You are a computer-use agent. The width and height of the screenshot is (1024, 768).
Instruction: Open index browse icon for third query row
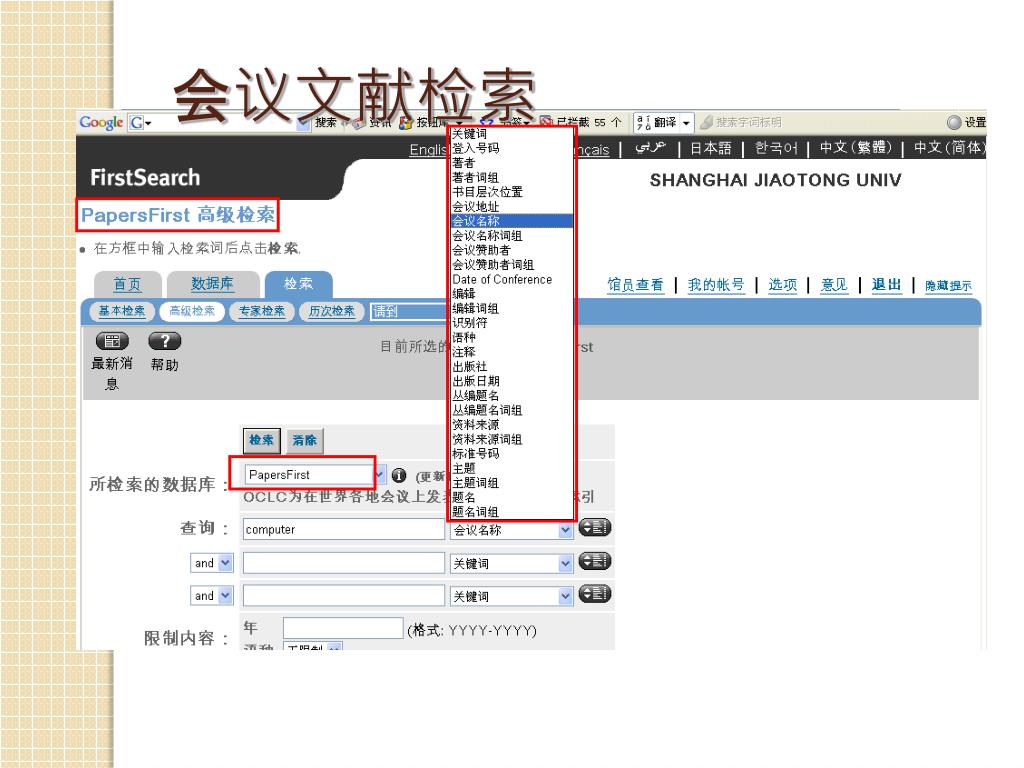[594, 594]
